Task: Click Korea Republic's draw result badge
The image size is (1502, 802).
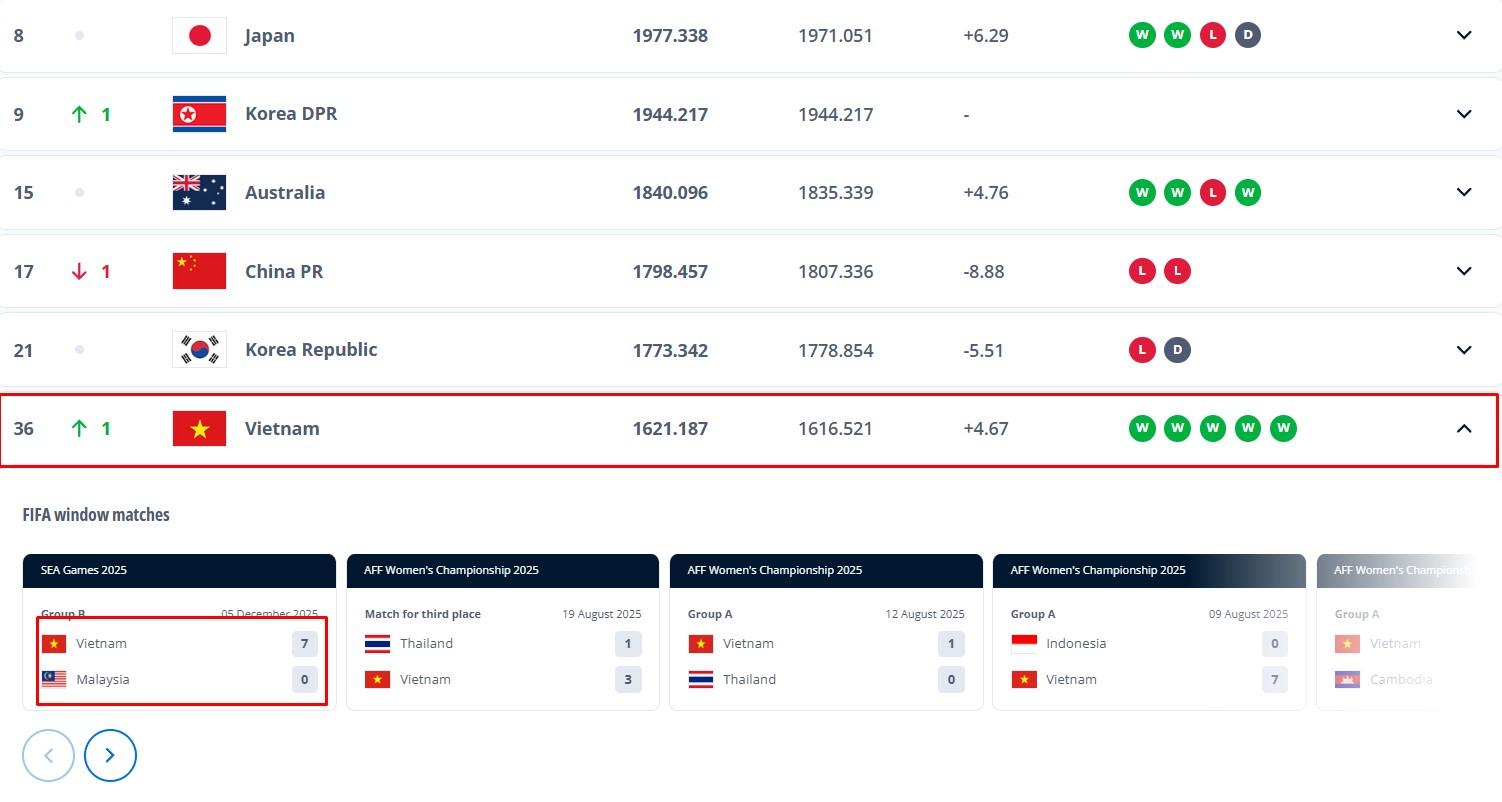Action: tap(1177, 350)
